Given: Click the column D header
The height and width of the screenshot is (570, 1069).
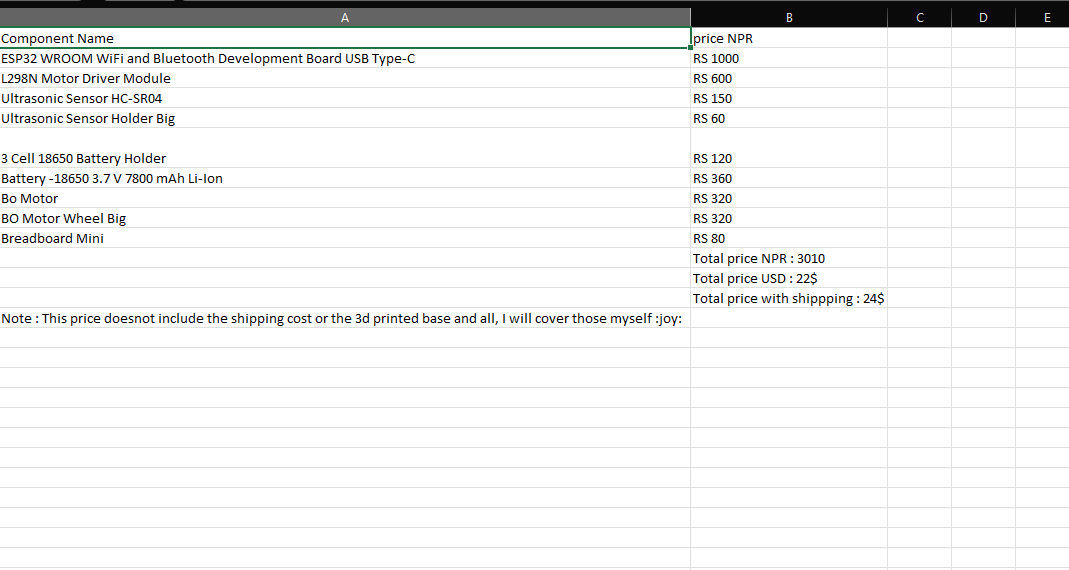Looking at the screenshot, I should pos(983,17).
